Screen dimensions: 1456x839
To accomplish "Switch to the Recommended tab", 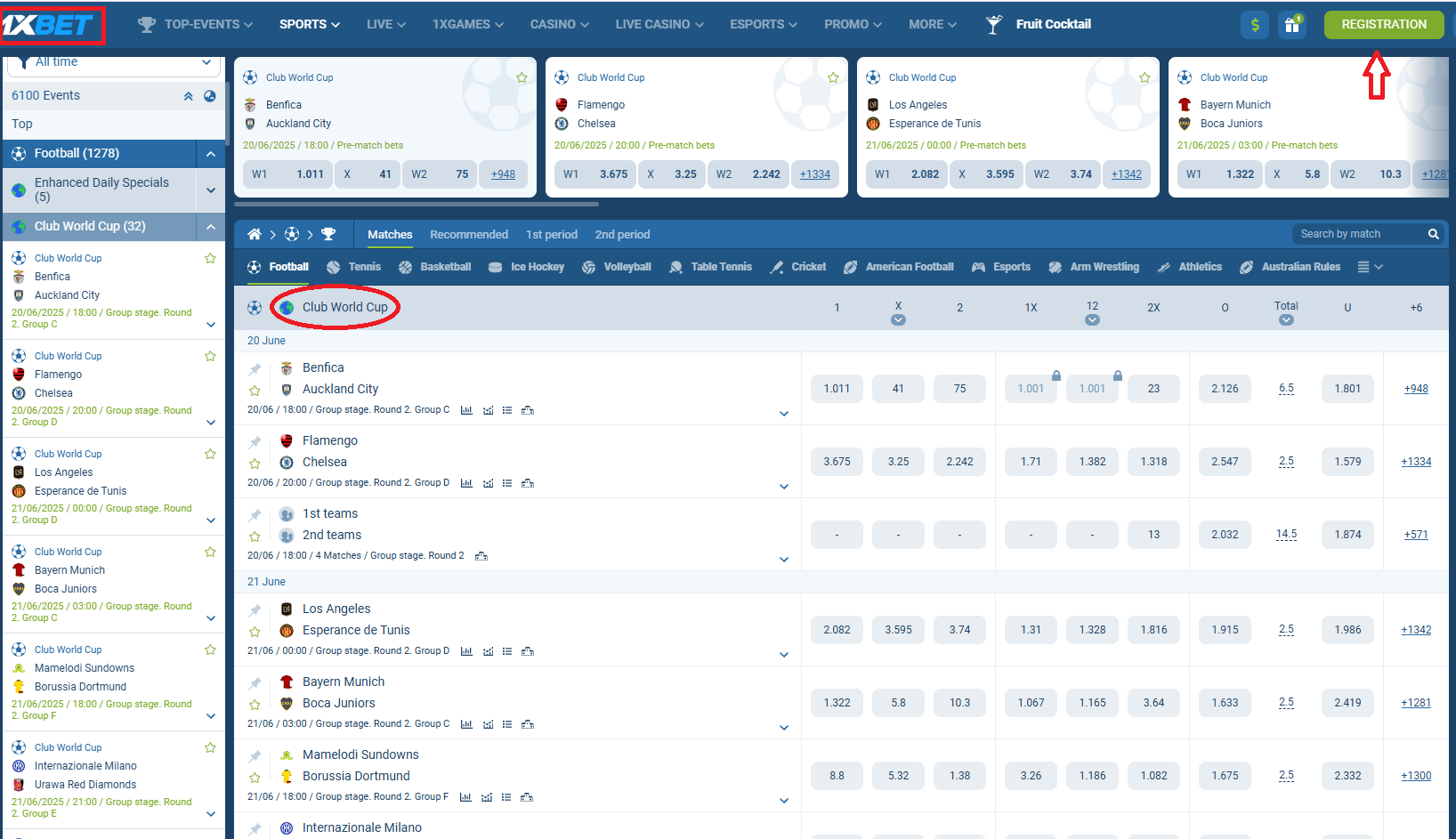I will pos(469,234).
